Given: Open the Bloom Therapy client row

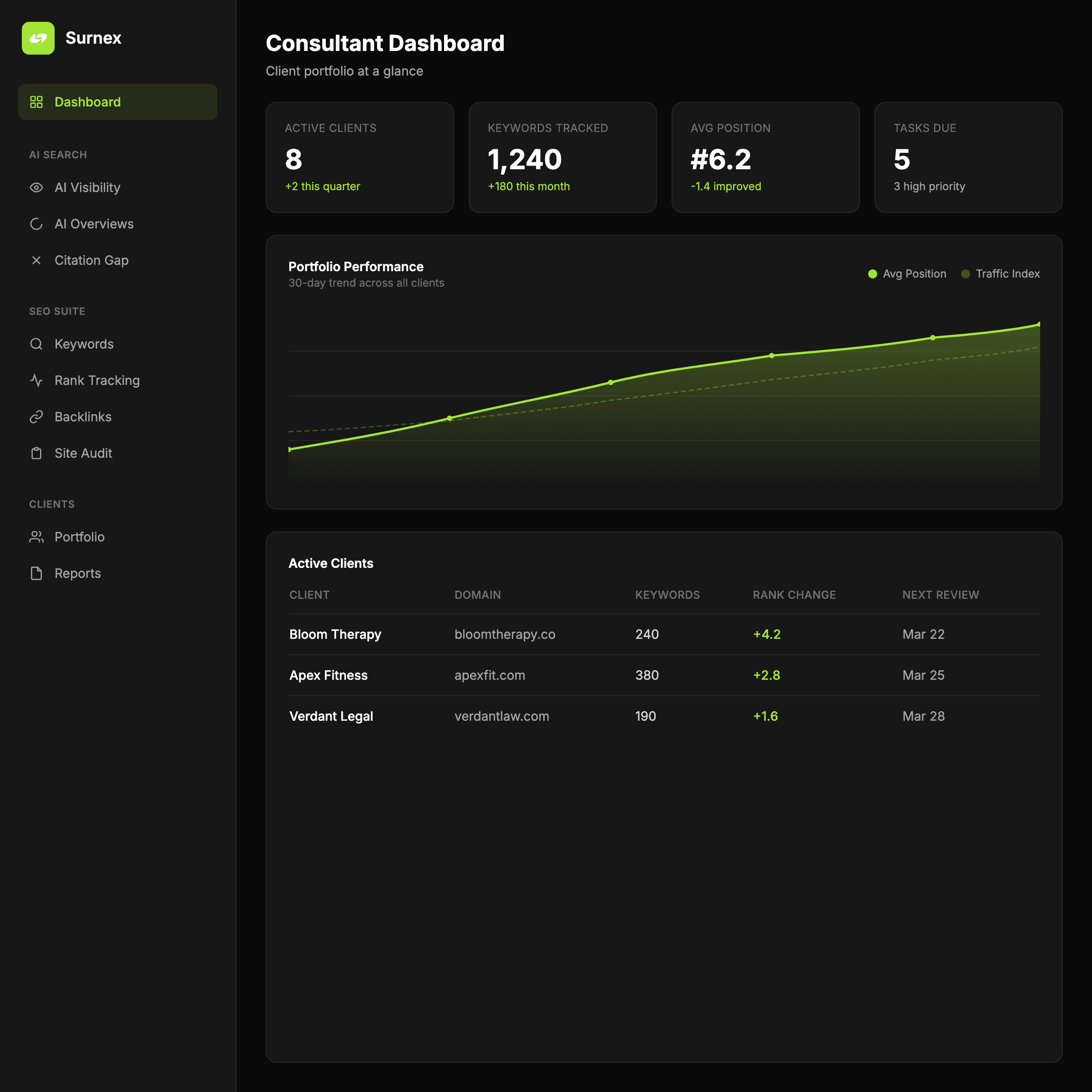Looking at the screenshot, I should tap(335, 634).
